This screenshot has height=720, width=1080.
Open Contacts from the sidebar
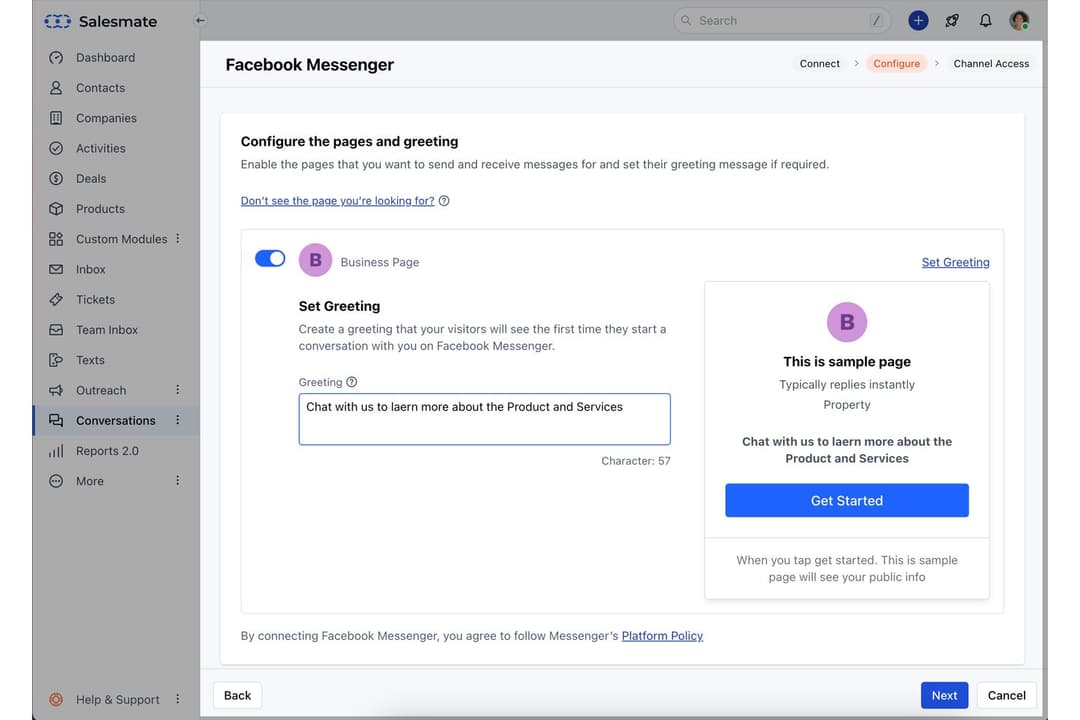[101, 88]
